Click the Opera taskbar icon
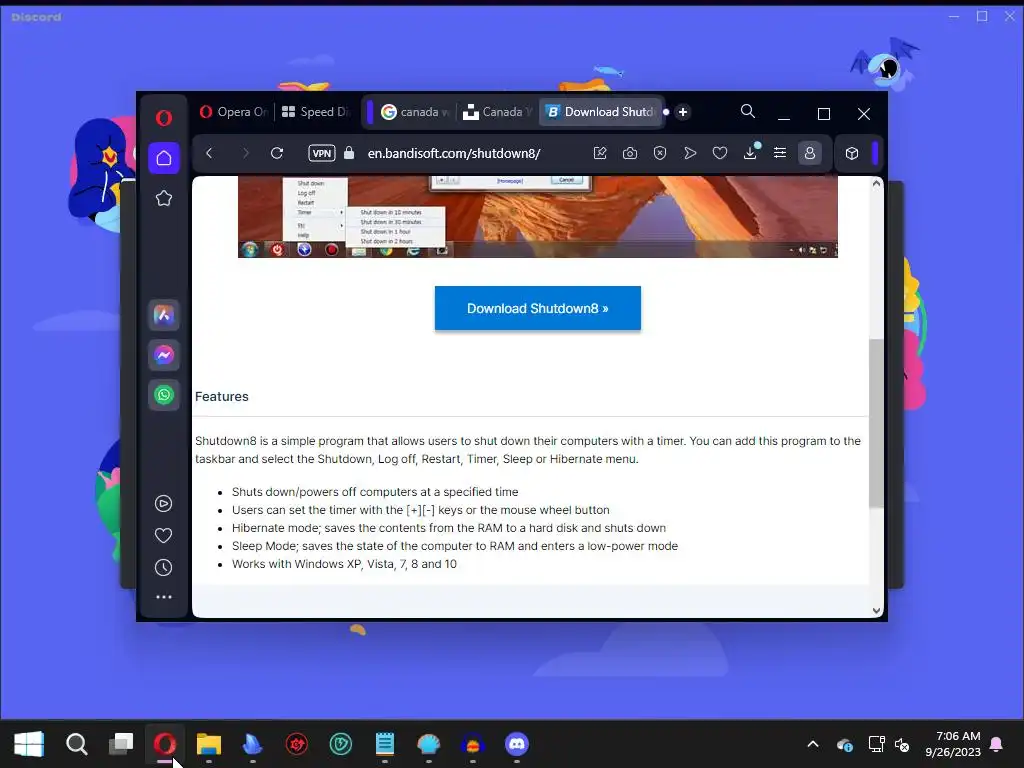 click(165, 744)
